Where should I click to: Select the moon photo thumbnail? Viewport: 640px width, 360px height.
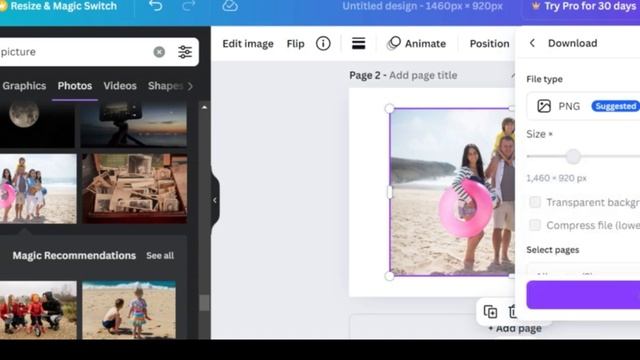(x=37, y=125)
